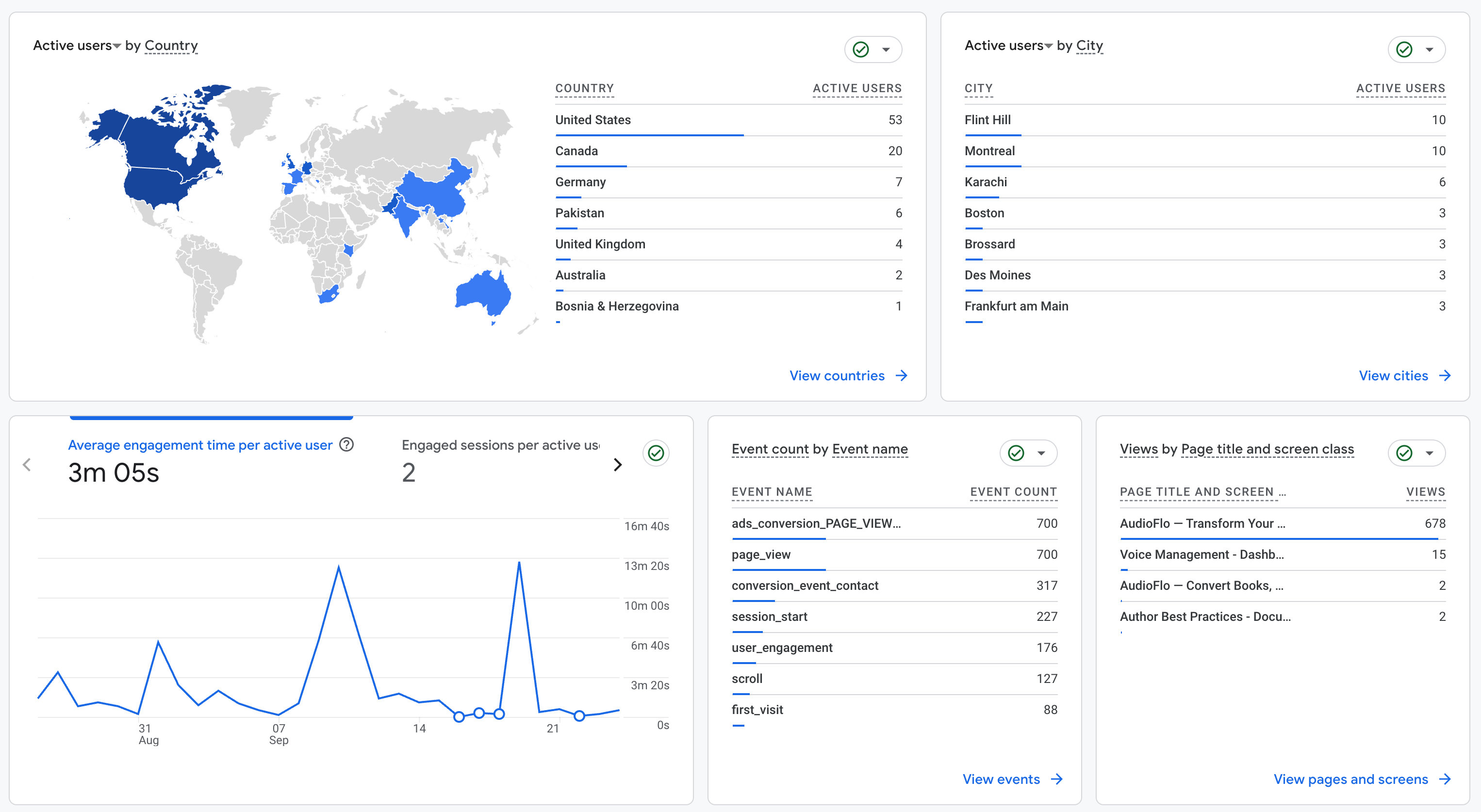Viewport: 1481px width, 812px height.
Task: Click green check icon in City card
Action: click(x=1404, y=49)
